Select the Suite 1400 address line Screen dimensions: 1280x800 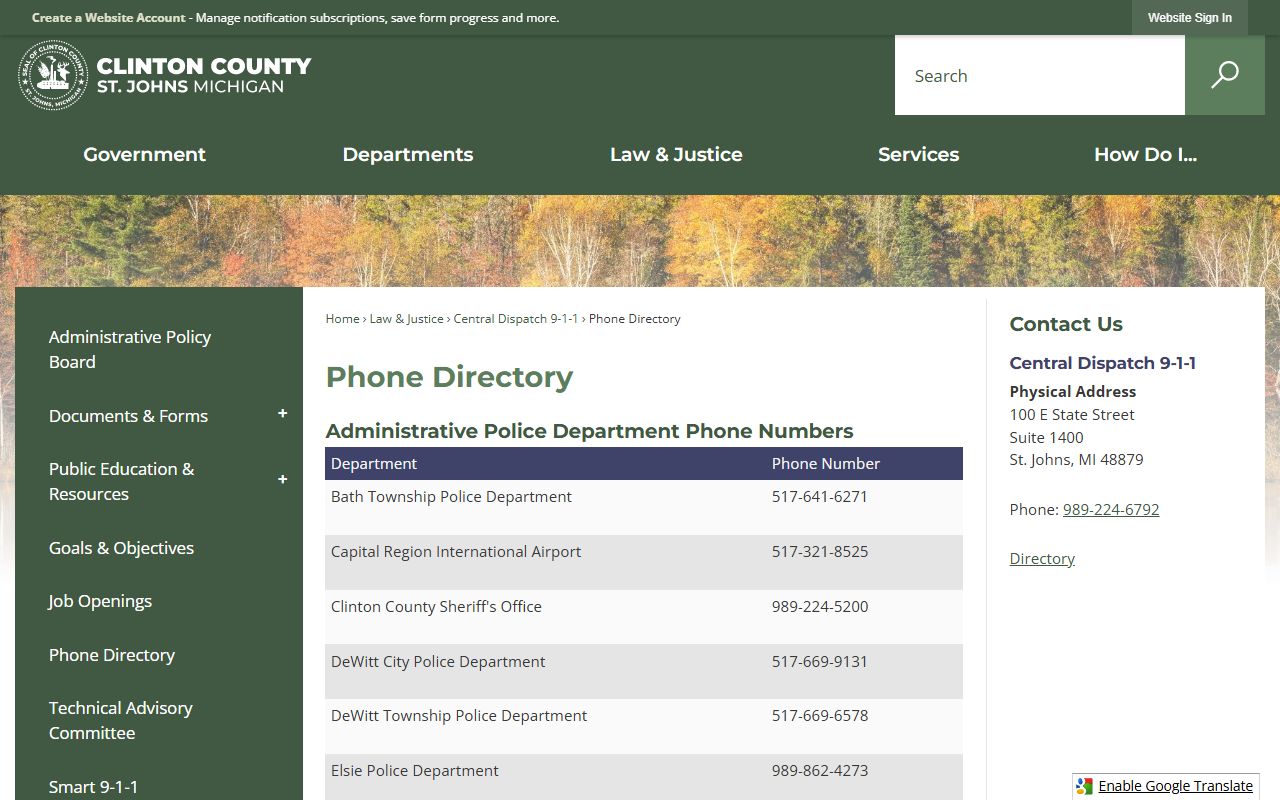pos(1047,437)
